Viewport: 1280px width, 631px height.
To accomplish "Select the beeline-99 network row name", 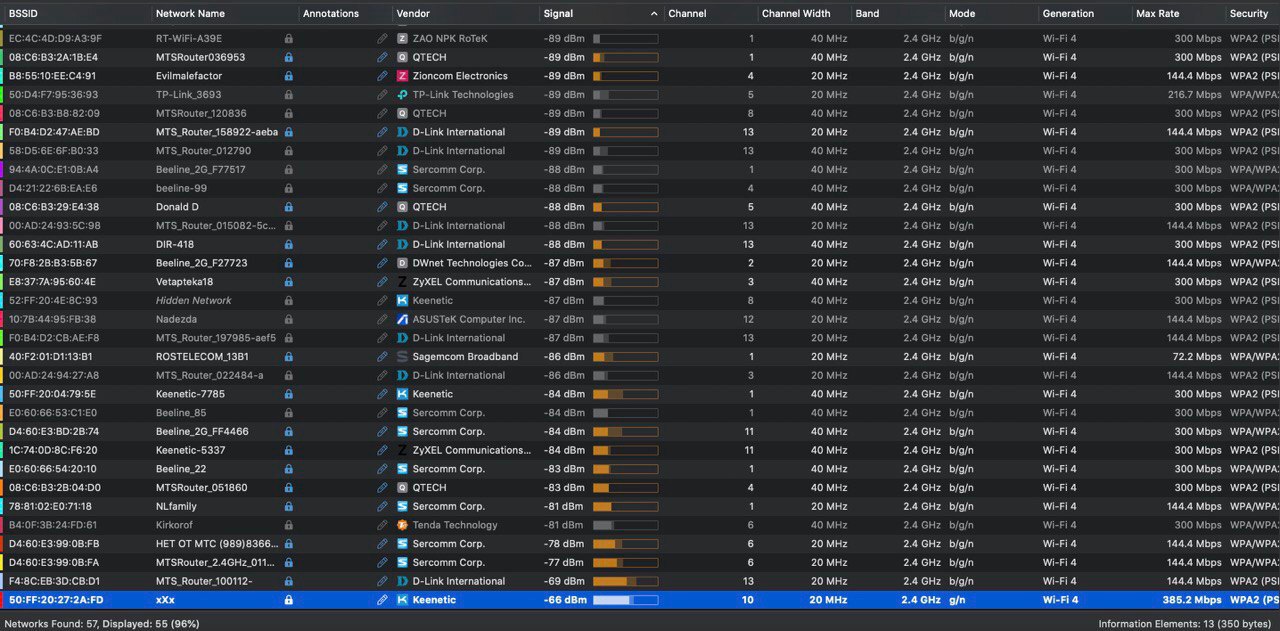I will (181, 188).
